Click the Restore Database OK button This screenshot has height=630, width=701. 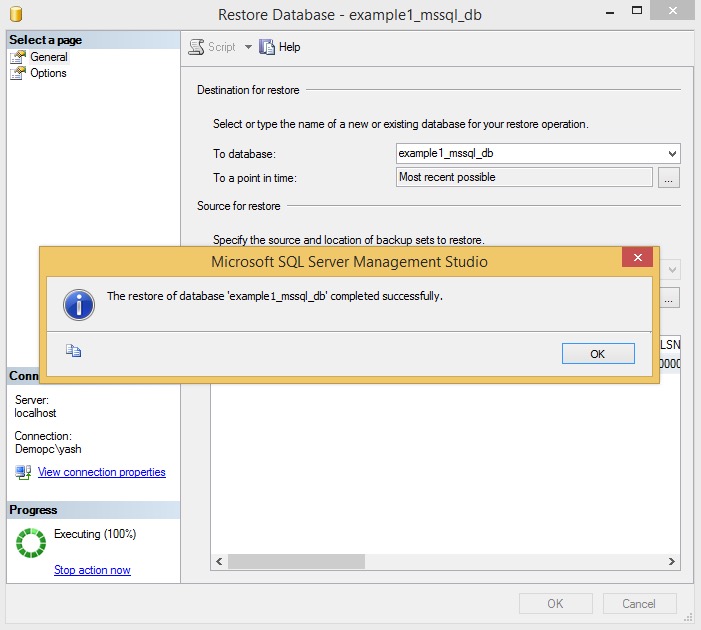pos(556,604)
